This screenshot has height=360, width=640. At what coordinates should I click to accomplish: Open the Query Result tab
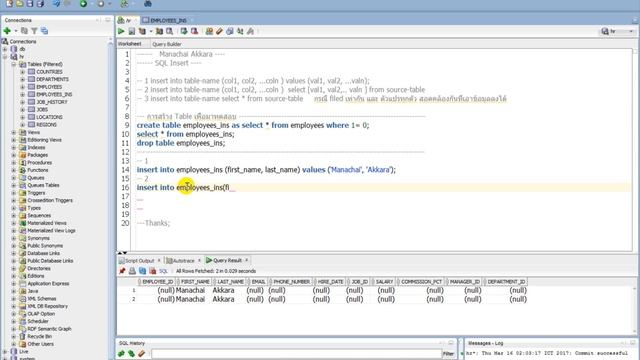[x=227, y=260]
